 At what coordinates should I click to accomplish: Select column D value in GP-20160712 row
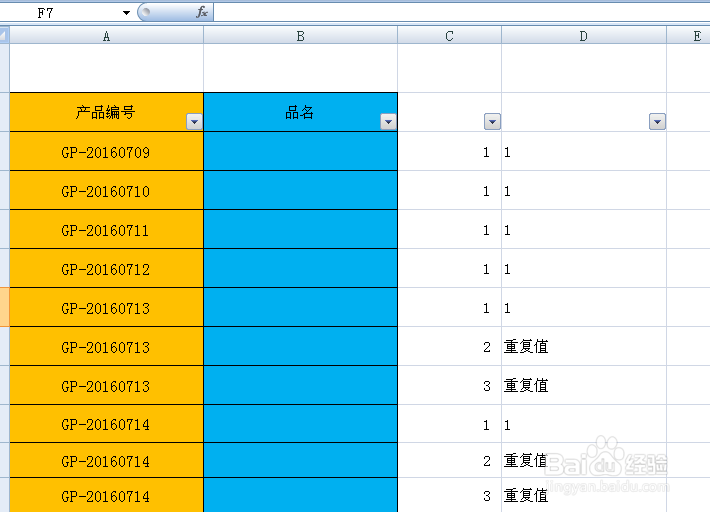(x=584, y=268)
